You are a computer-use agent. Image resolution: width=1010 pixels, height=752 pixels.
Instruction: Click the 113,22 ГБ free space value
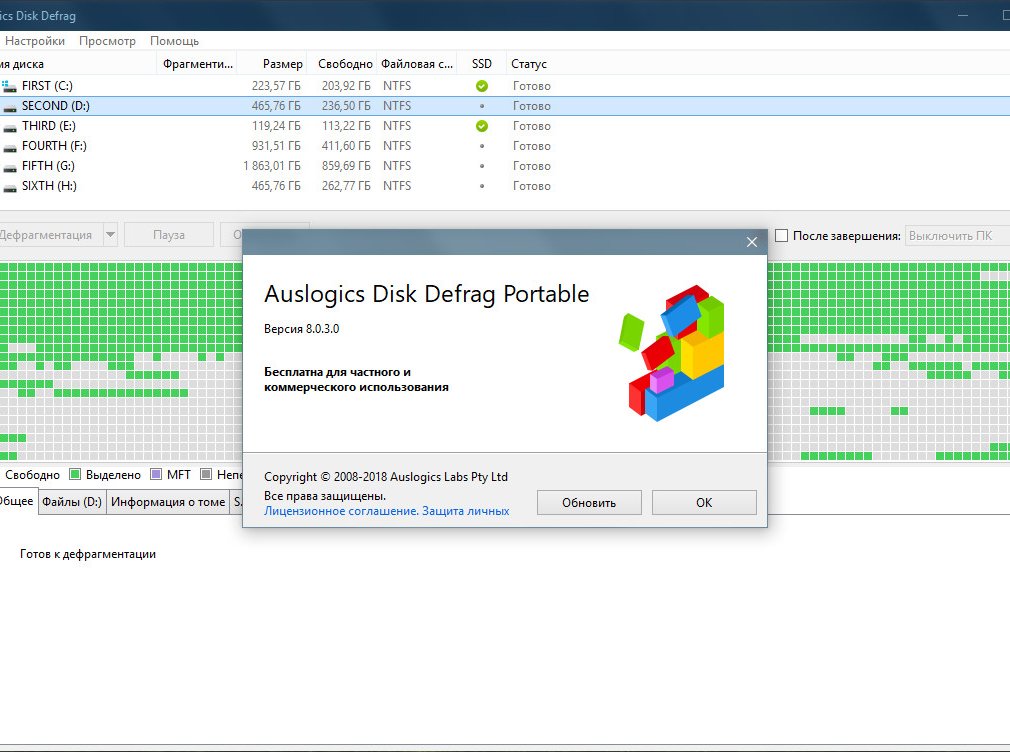[346, 126]
